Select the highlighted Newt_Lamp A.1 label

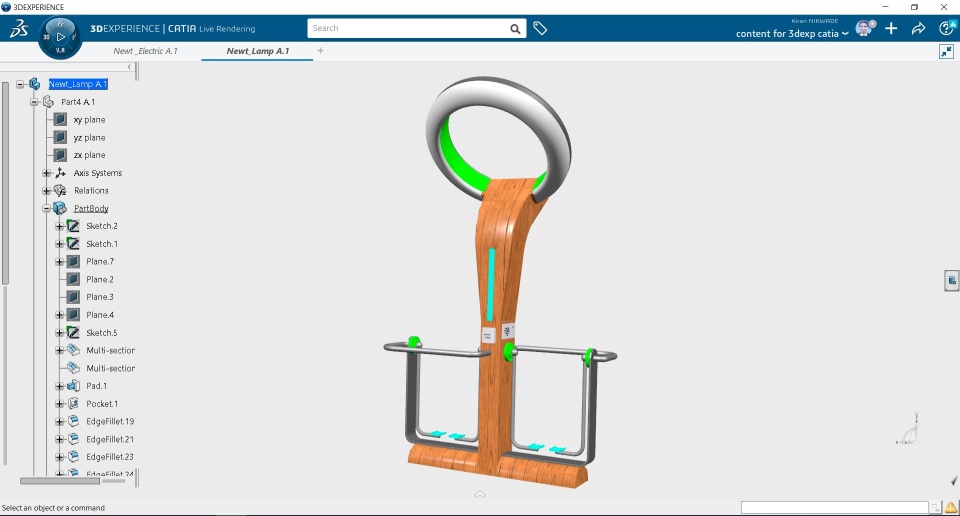pos(78,84)
